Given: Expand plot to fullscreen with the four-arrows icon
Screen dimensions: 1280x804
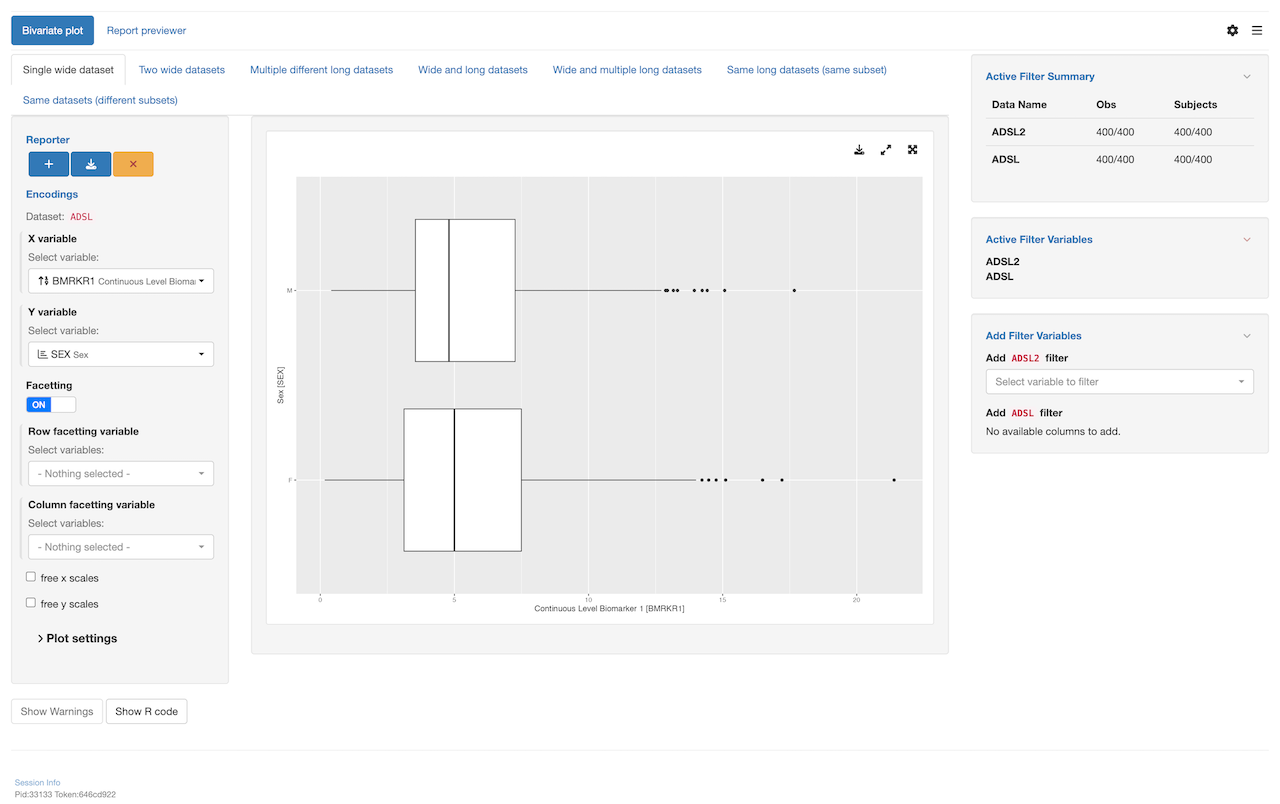Looking at the screenshot, I should 913,150.
